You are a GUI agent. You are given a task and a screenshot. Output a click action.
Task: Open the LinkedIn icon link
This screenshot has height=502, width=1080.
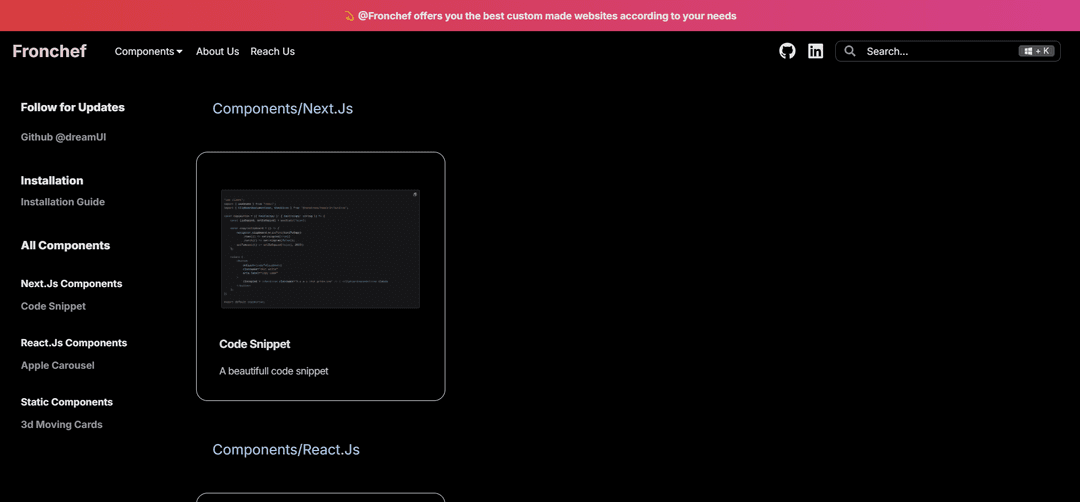[816, 51]
